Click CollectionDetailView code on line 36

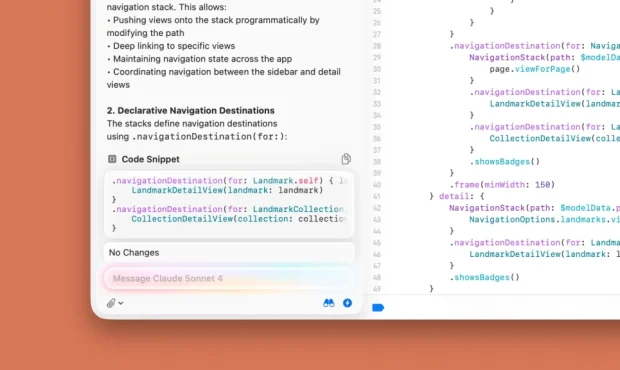tap(554, 138)
